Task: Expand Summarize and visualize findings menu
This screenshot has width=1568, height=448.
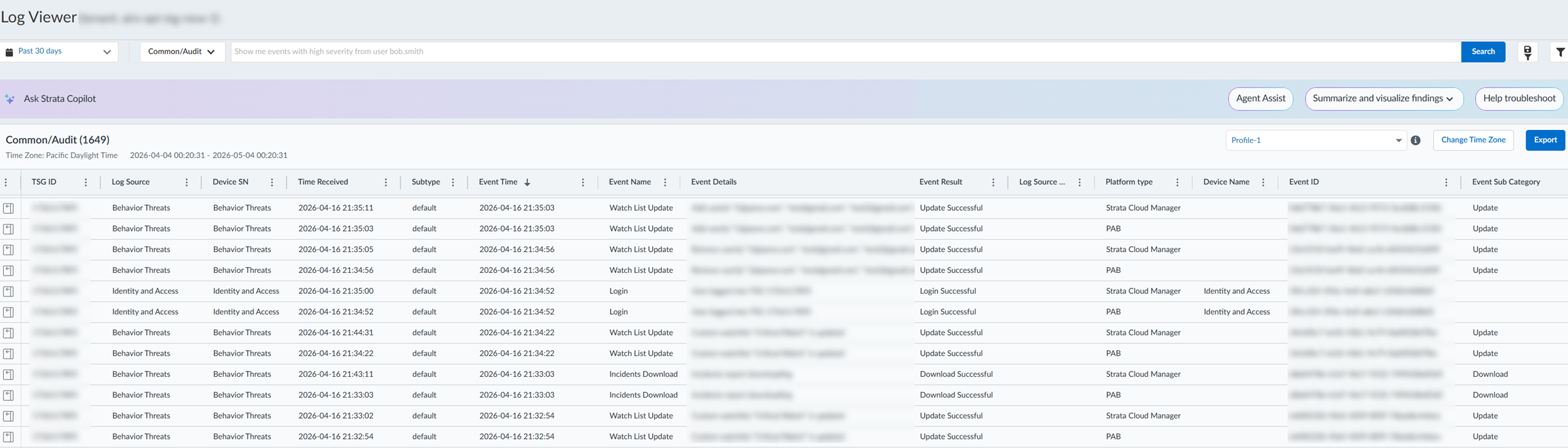Action: point(1384,99)
